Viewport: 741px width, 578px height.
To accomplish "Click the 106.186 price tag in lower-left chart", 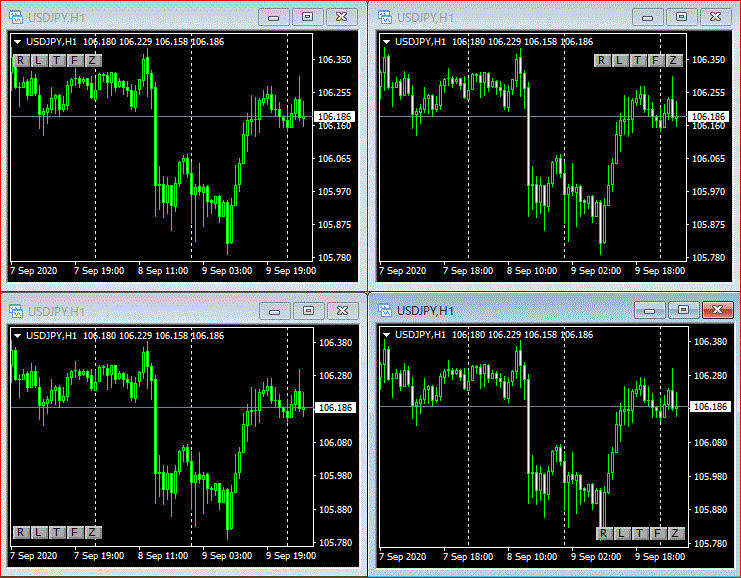I will (336, 408).
